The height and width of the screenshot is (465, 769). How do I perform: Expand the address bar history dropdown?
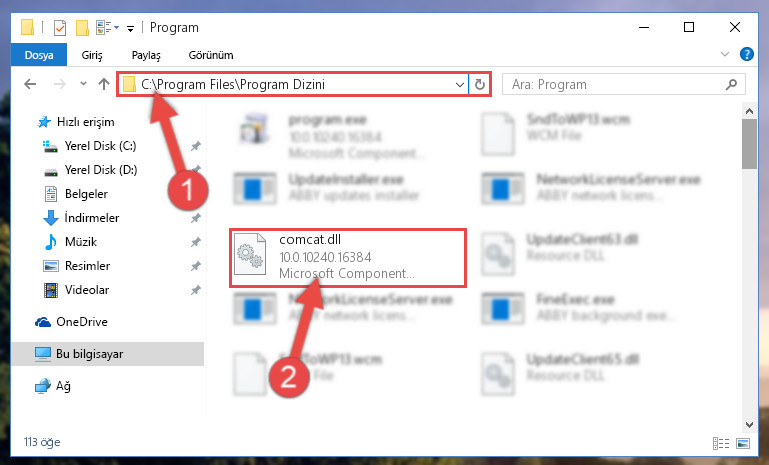click(x=460, y=84)
